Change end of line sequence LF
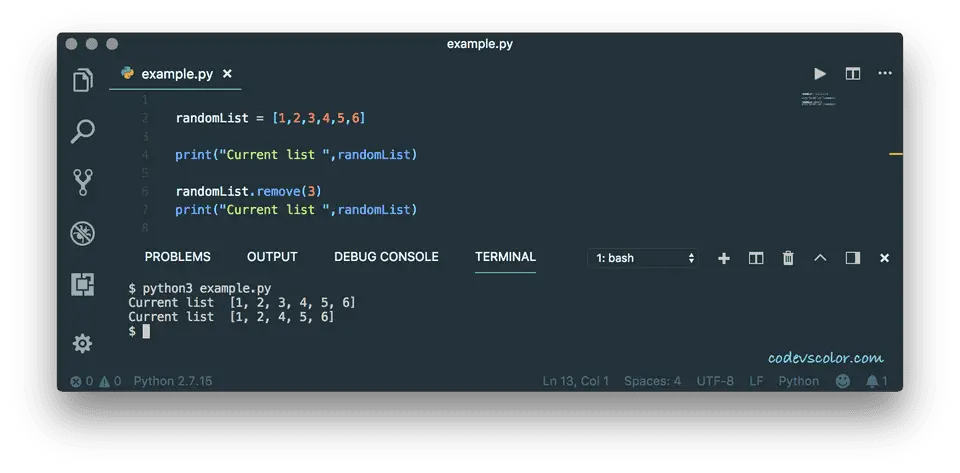960x473 pixels. point(756,381)
